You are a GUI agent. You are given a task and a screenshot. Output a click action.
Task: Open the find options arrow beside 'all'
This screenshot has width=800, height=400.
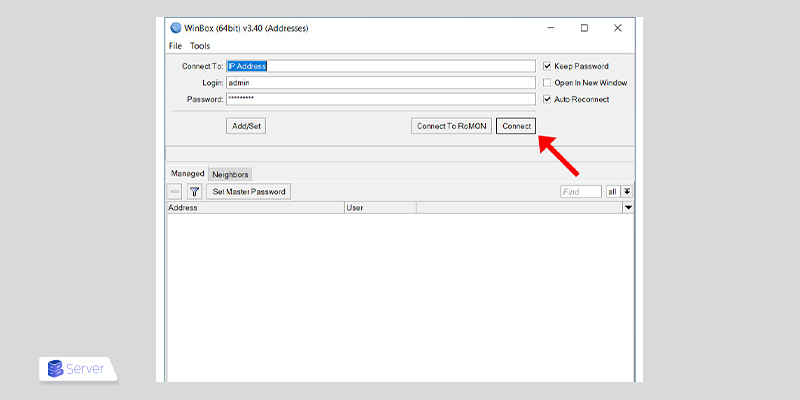pos(627,192)
